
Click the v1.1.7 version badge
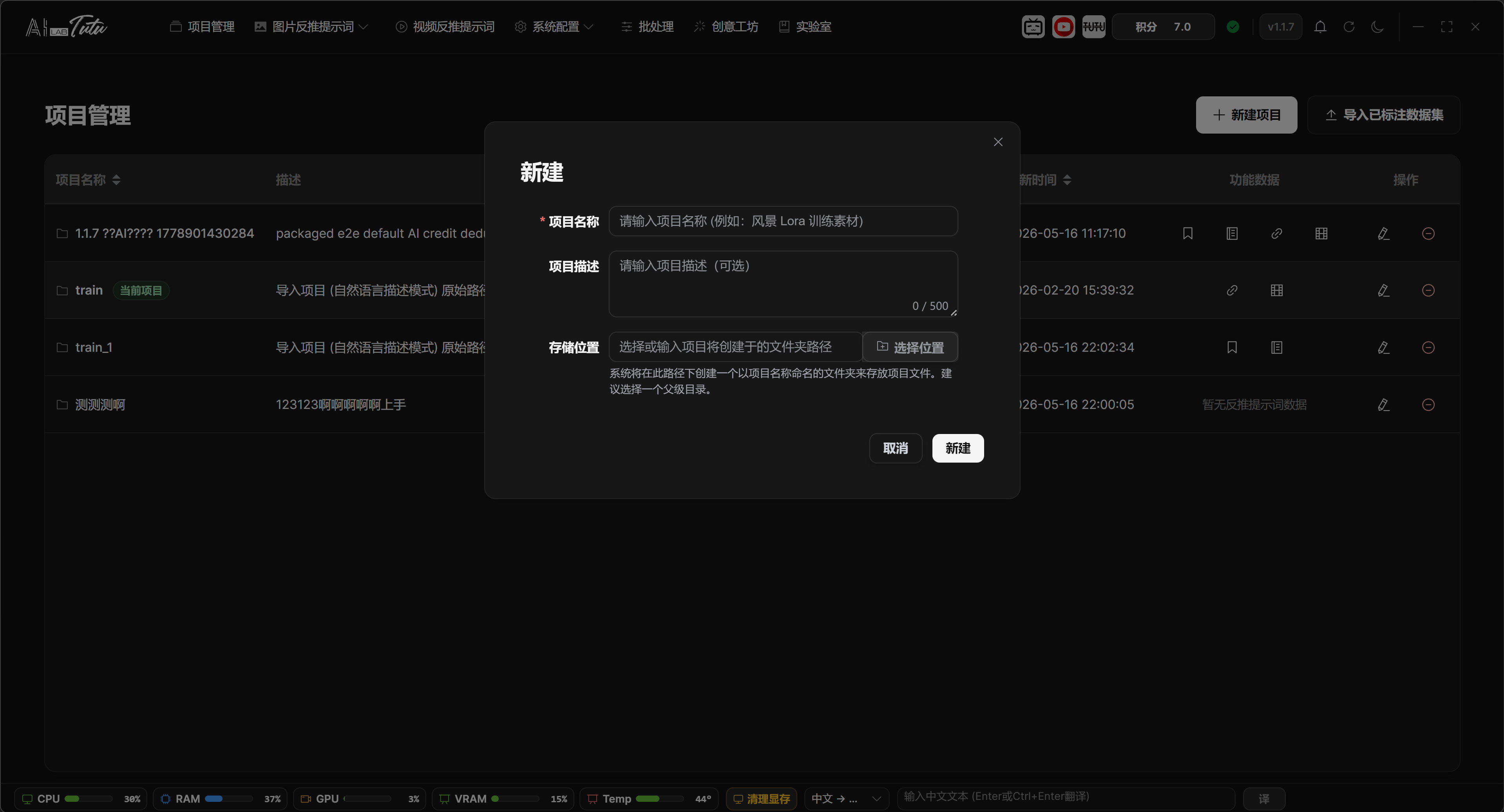coord(1280,27)
